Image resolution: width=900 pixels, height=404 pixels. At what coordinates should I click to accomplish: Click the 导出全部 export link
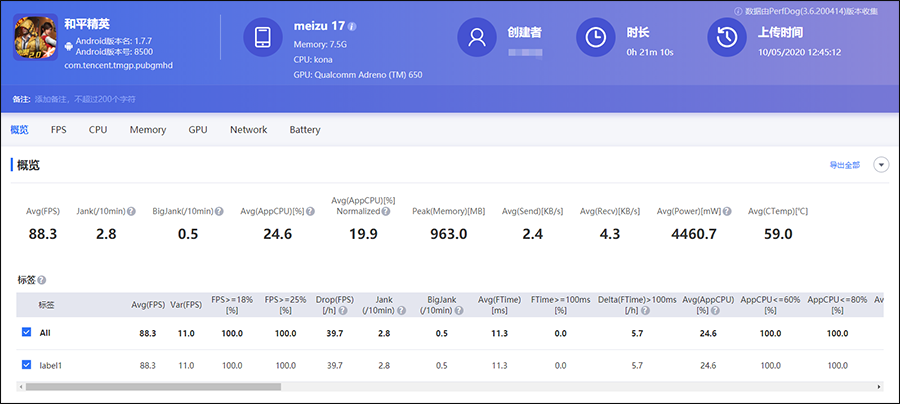tap(844, 165)
